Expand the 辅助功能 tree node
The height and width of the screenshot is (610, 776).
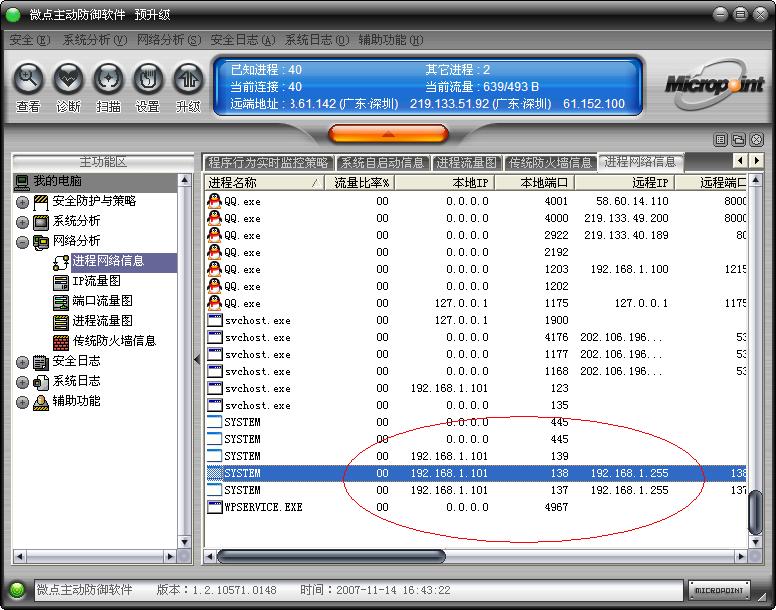[x=22, y=402]
